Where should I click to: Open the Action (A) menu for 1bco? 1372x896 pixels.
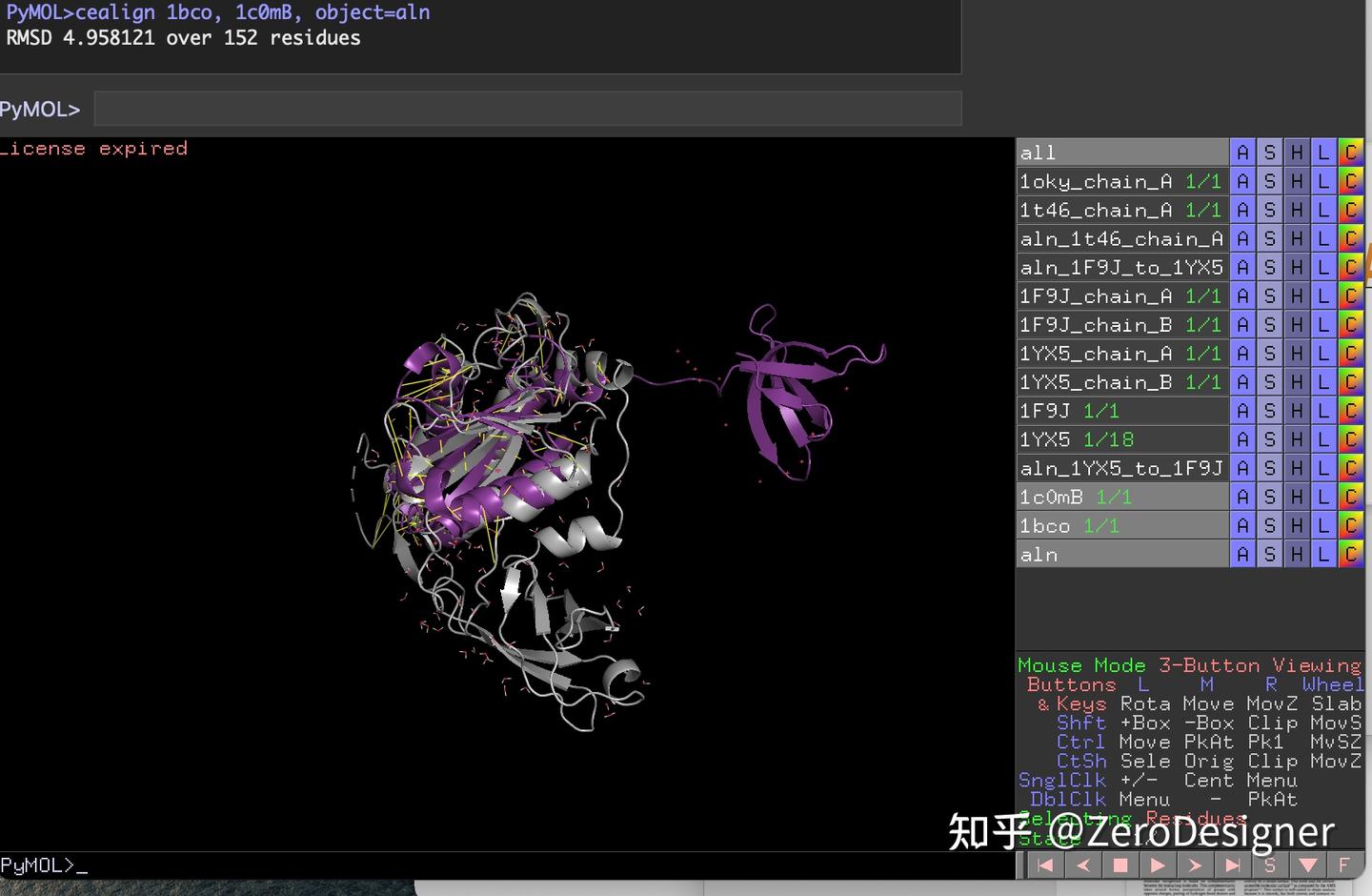coord(1242,525)
